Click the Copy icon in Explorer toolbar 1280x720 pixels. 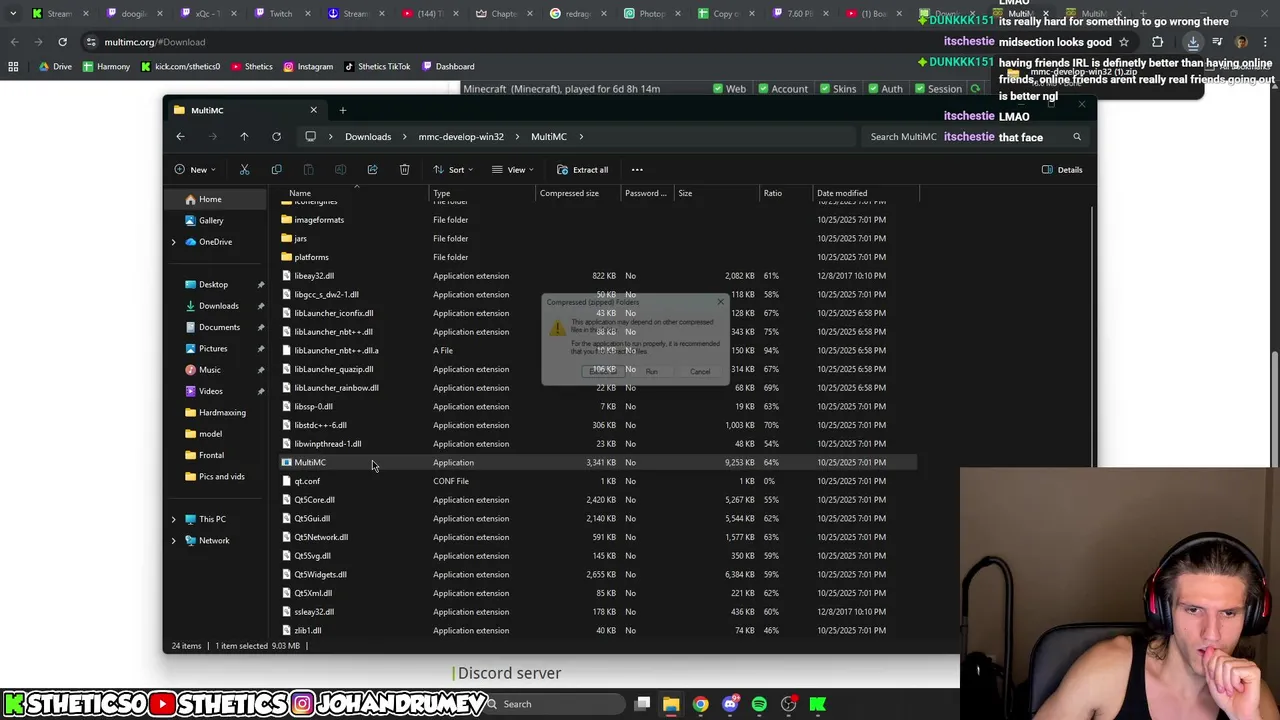click(276, 170)
